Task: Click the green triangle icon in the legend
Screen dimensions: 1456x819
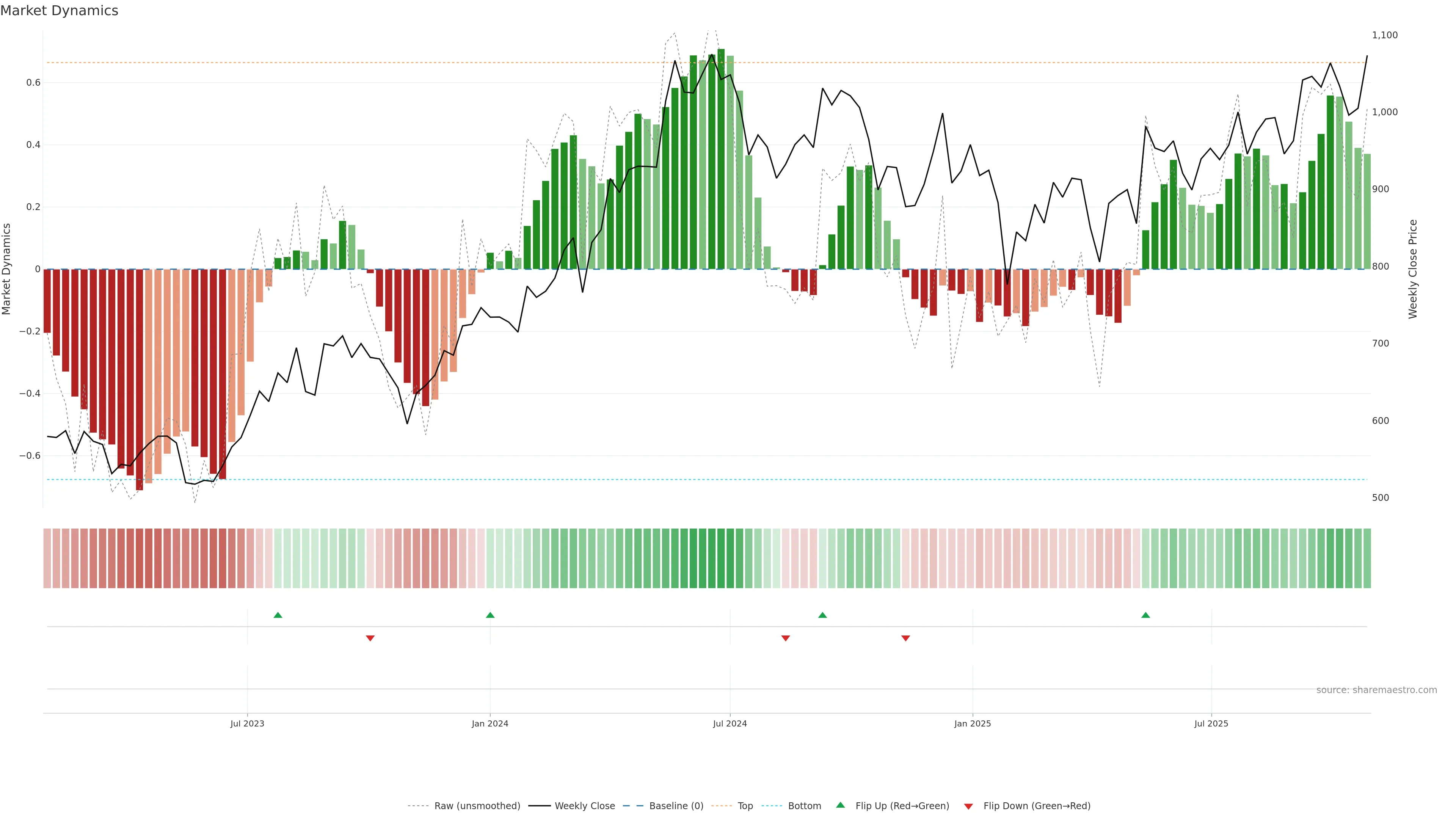Action: (841, 805)
